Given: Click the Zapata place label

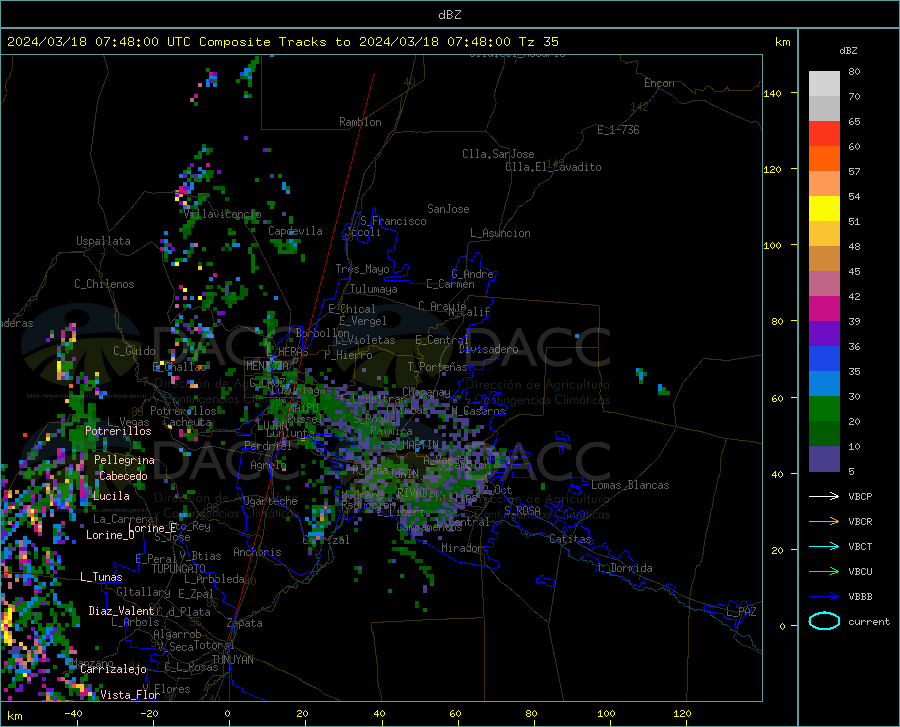Looking at the screenshot, I should [245, 623].
